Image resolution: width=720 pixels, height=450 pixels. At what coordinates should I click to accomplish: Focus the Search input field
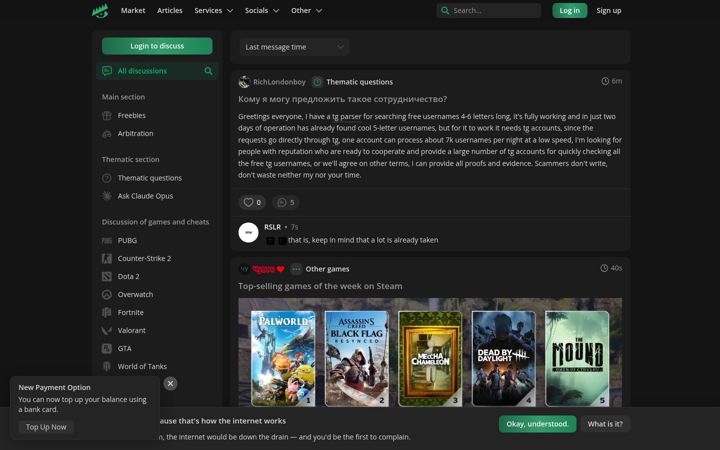(489, 11)
